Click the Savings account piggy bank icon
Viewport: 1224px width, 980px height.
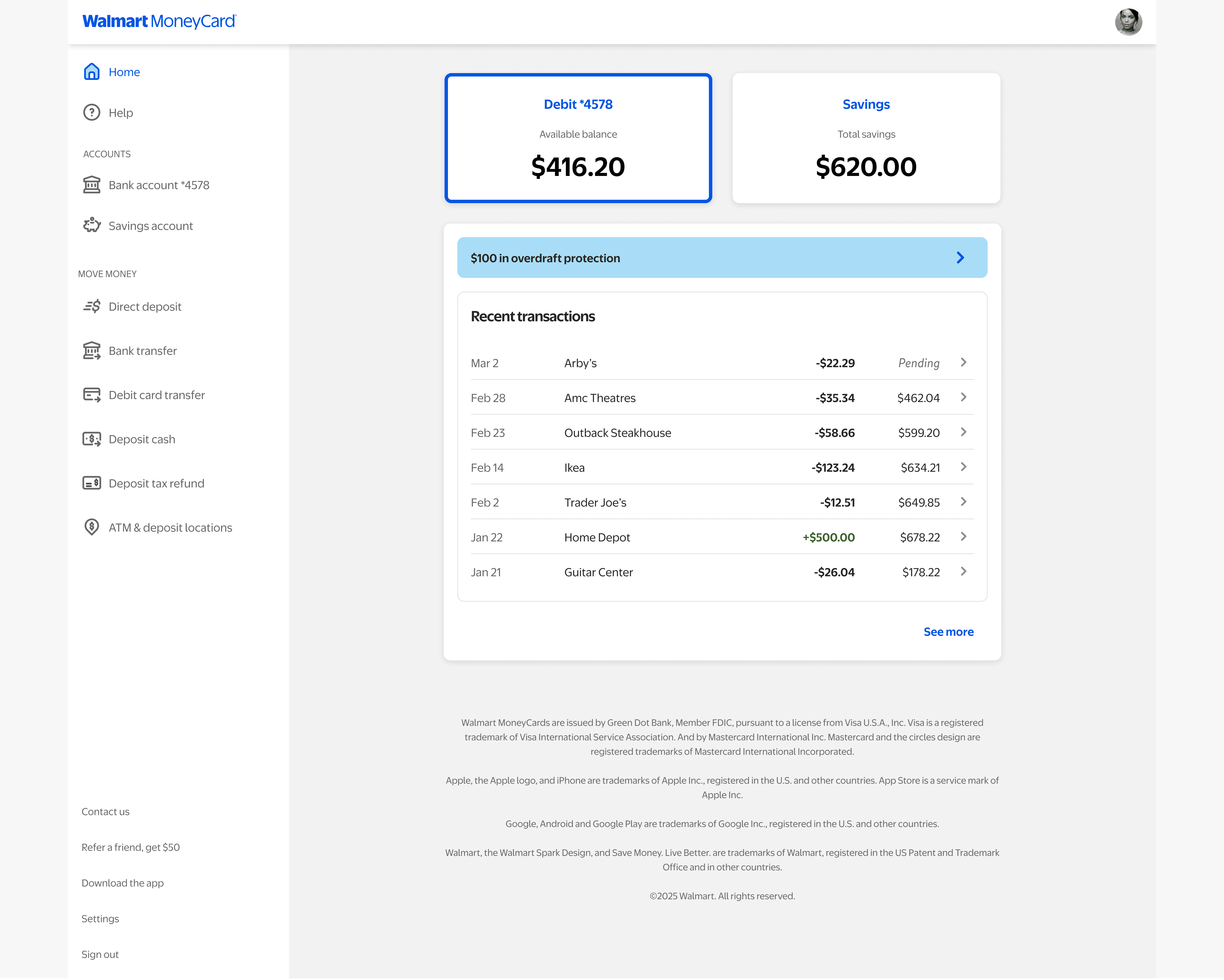point(91,225)
